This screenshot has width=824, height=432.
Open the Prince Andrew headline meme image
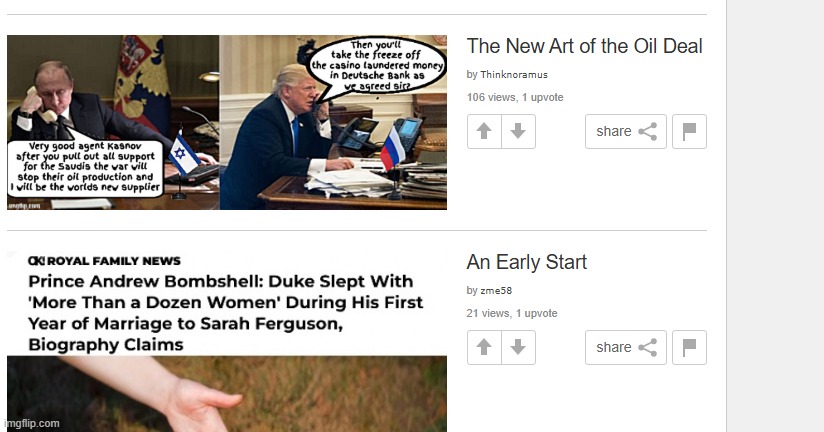tap(227, 342)
